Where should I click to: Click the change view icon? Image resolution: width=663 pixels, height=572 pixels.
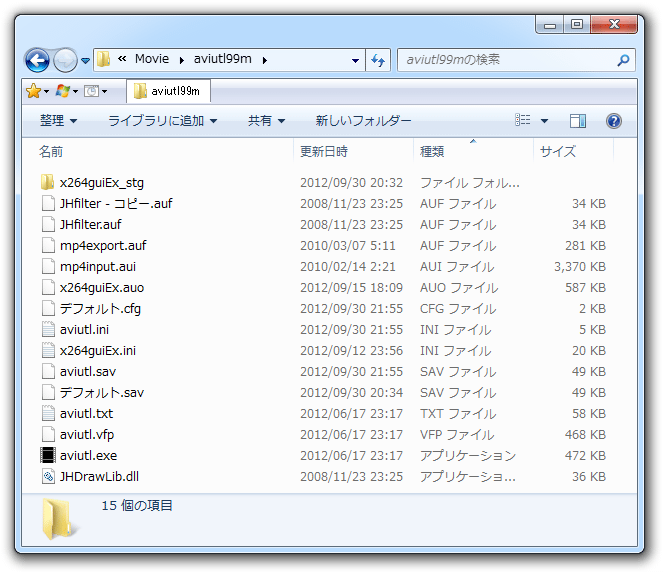pyautogui.click(x=523, y=120)
